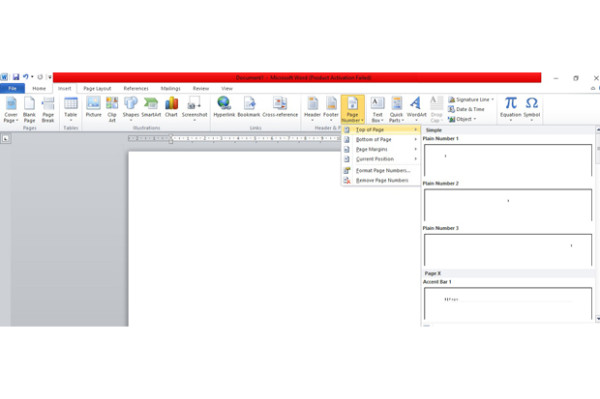Insert a Page Break
This screenshot has height=399, width=600.
coord(48,109)
